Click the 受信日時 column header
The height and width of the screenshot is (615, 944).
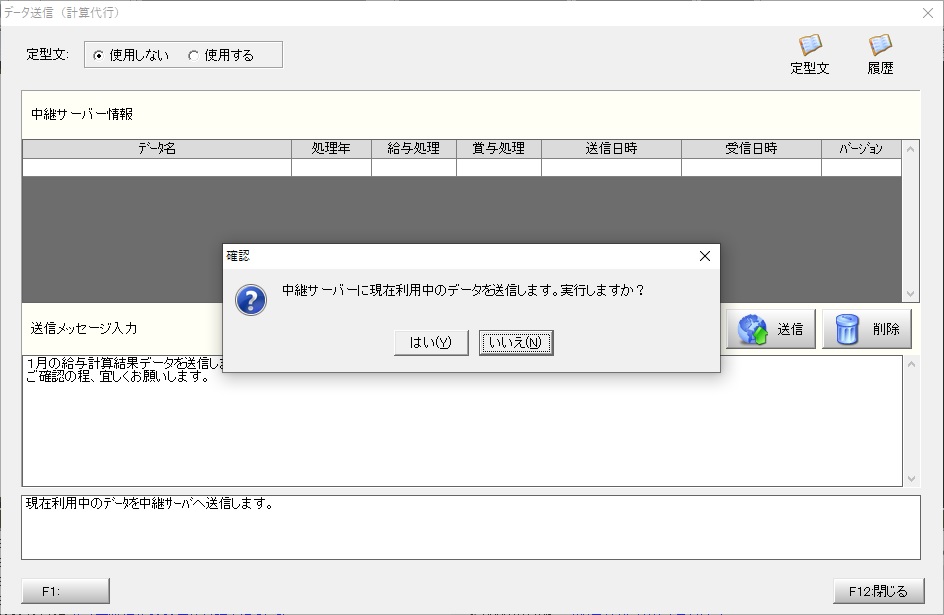coord(751,149)
